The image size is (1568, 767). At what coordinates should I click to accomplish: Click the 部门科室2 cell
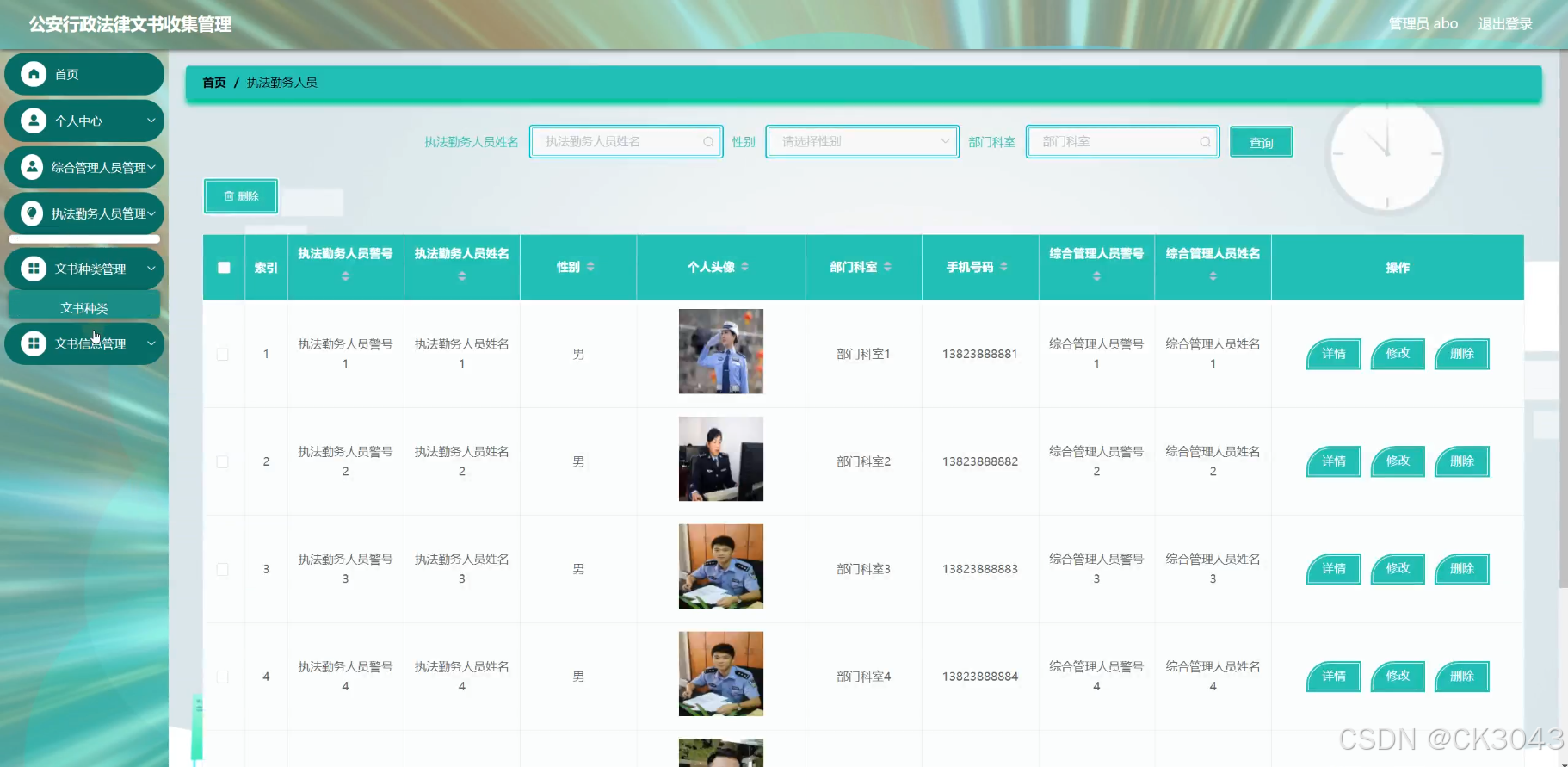click(863, 461)
